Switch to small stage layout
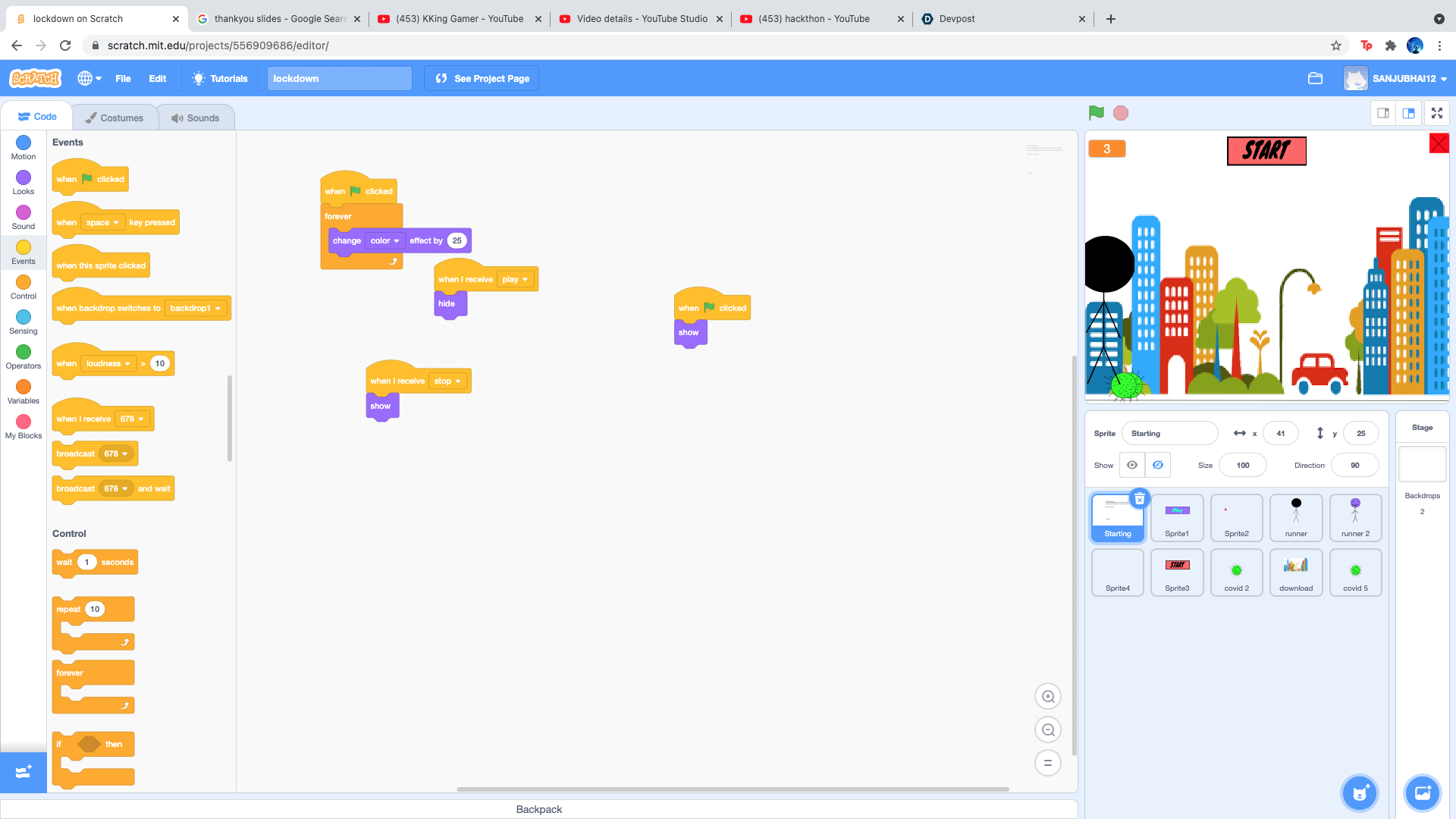 point(1383,113)
